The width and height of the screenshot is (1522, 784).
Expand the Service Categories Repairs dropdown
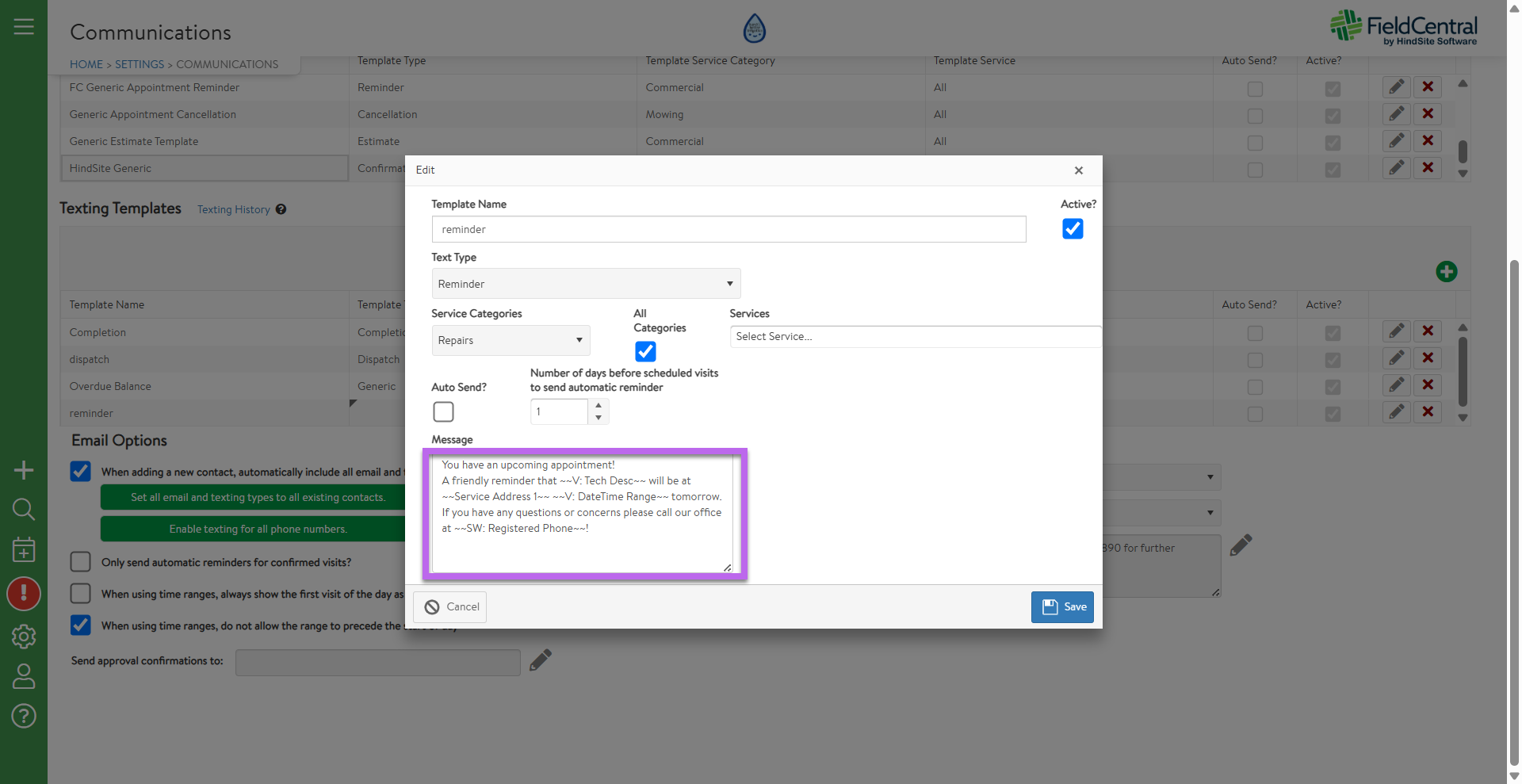[511, 341]
